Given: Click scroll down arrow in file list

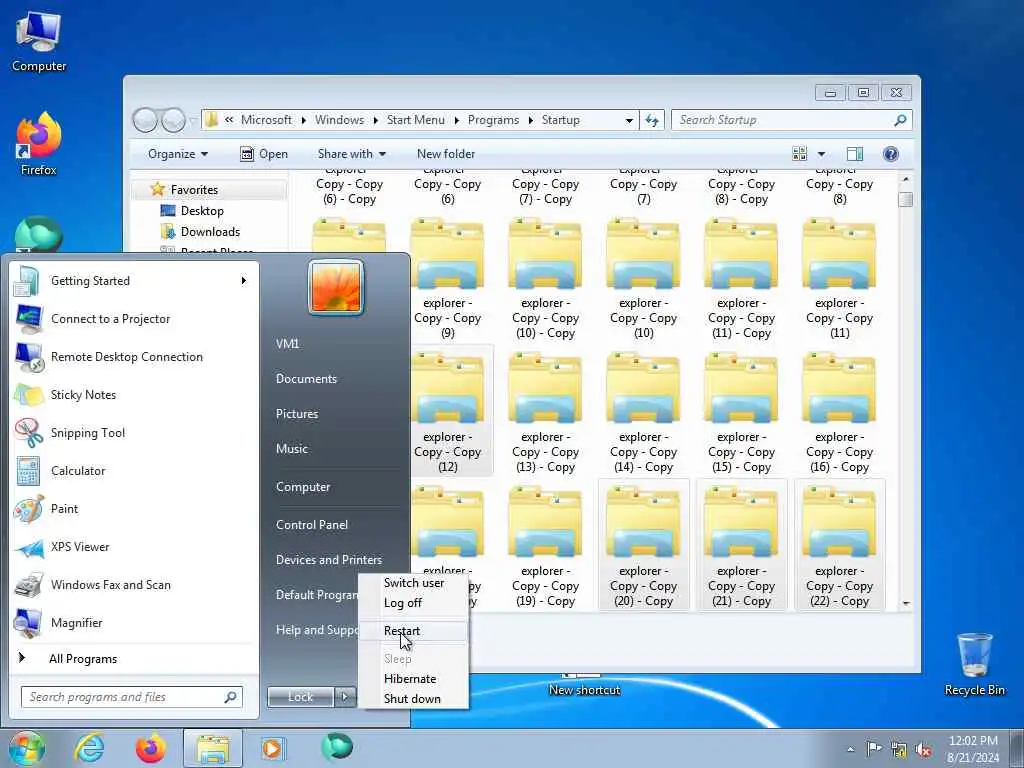Looking at the screenshot, I should pyautogui.click(x=906, y=604).
